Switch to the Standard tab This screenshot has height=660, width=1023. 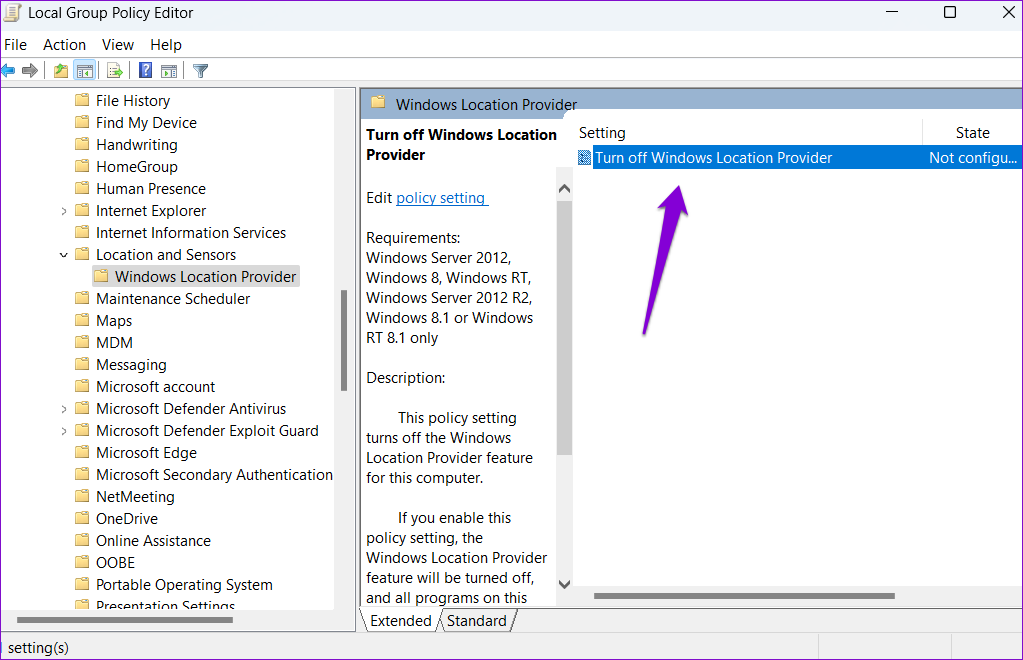point(476,621)
